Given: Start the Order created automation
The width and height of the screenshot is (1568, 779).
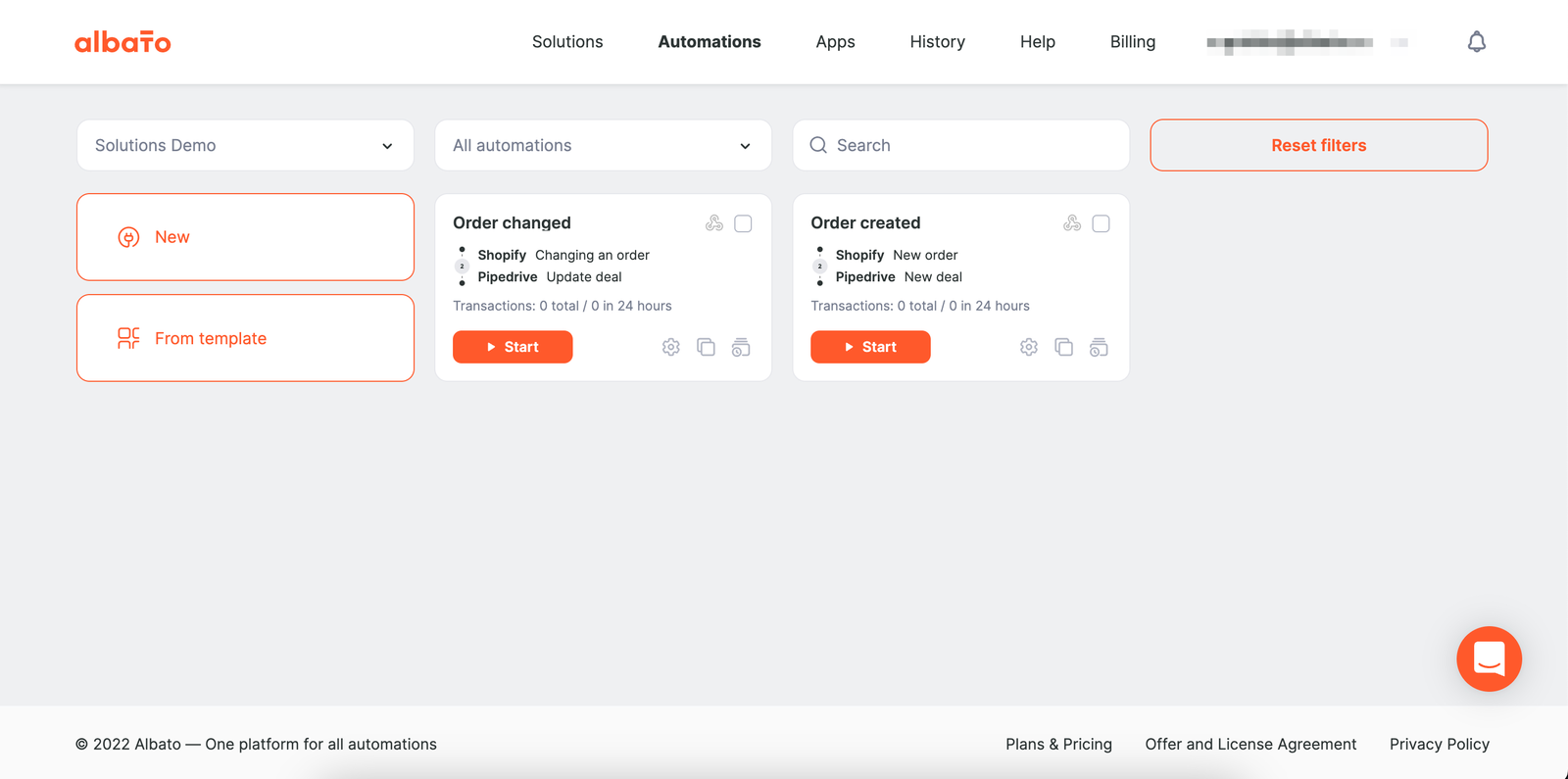Looking at the screenshot, I should point(870,347).
